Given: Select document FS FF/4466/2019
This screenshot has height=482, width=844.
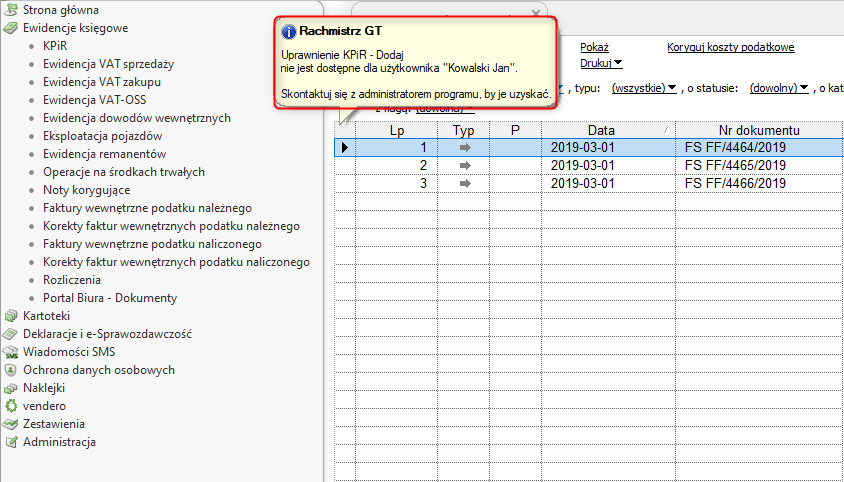Looking at the screenshot, I should pyautogui.click(x=735, y=184).
